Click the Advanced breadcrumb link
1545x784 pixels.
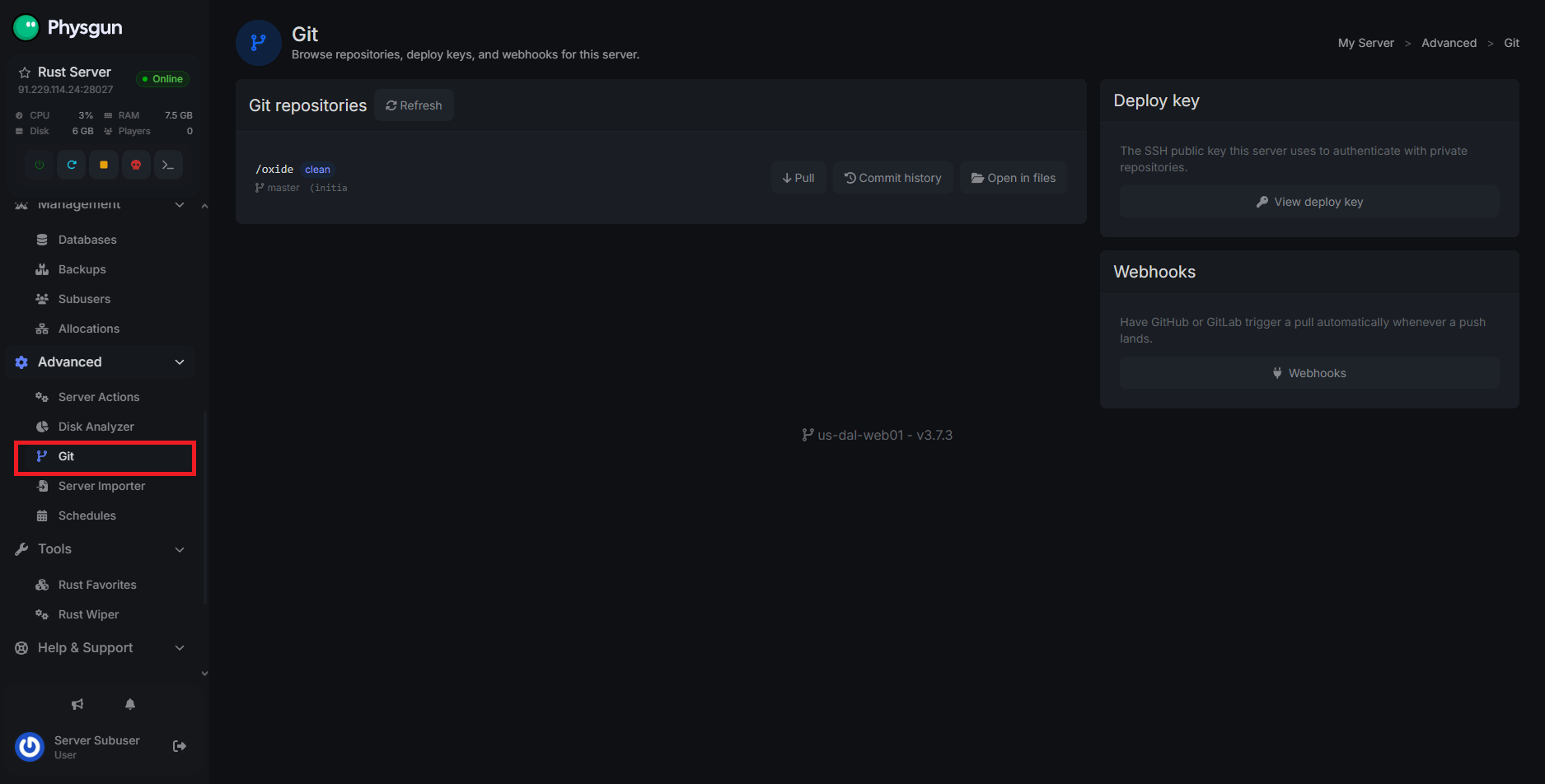click(1449, 43)
